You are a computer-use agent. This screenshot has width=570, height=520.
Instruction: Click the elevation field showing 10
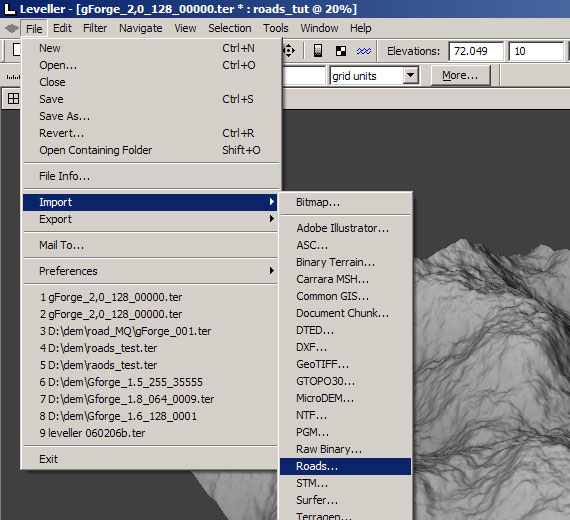pyautogui.click(x=536, y=51)
